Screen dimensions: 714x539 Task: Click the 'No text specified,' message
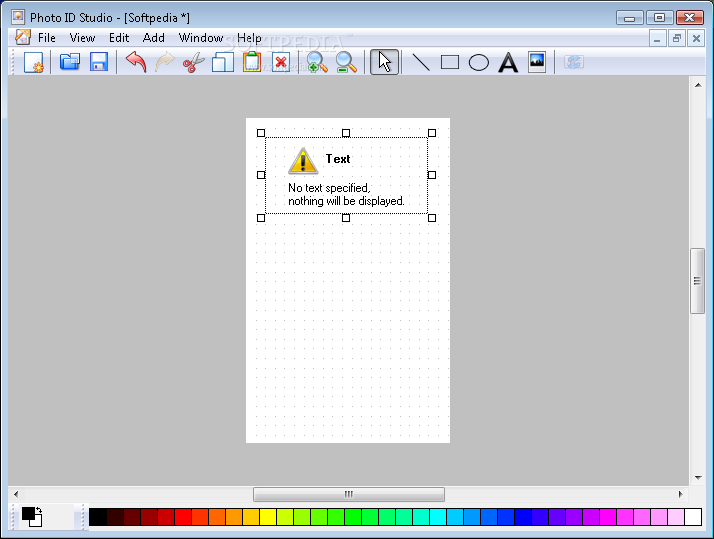point(329,188)
